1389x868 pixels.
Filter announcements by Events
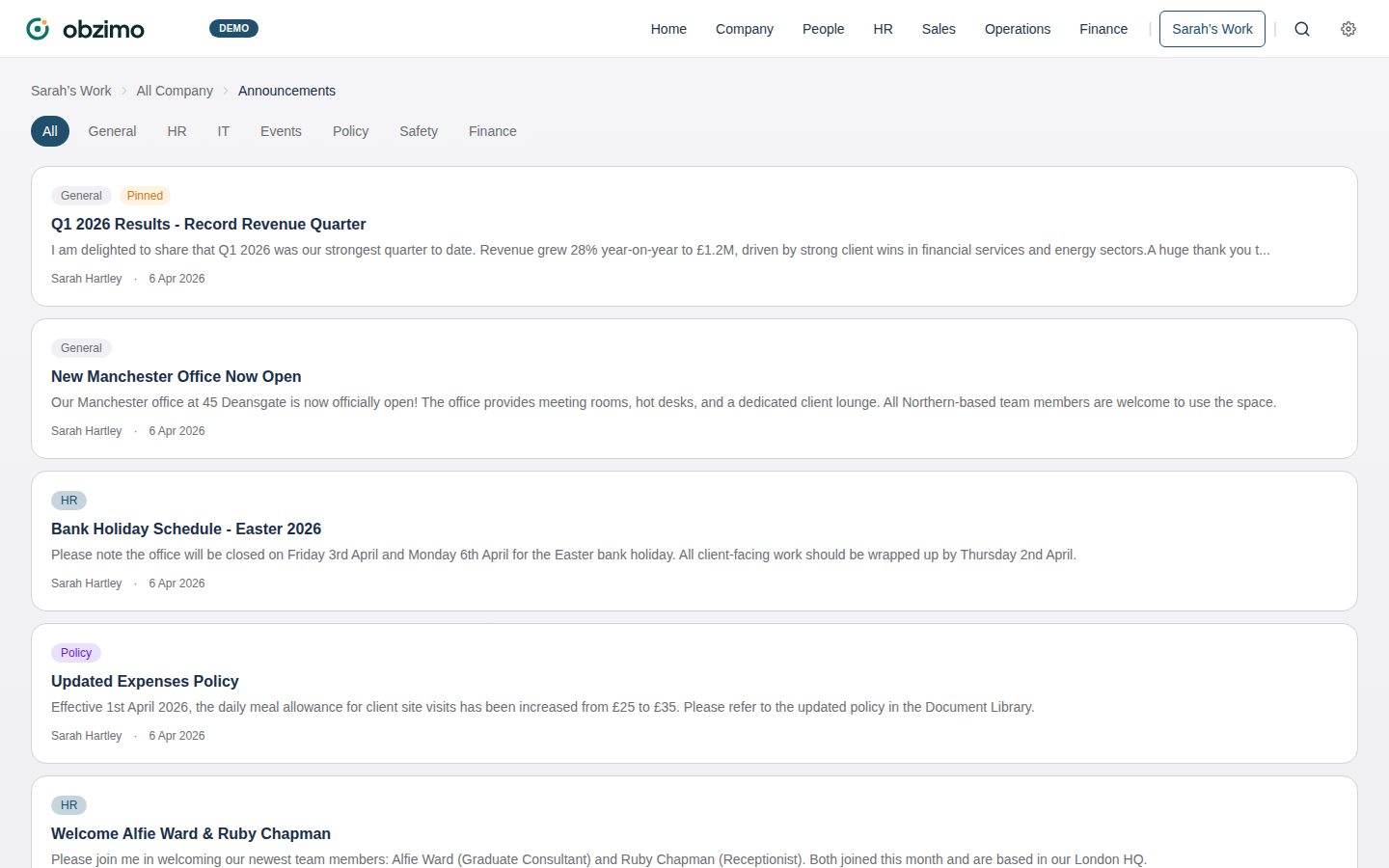tap(281, 131)
